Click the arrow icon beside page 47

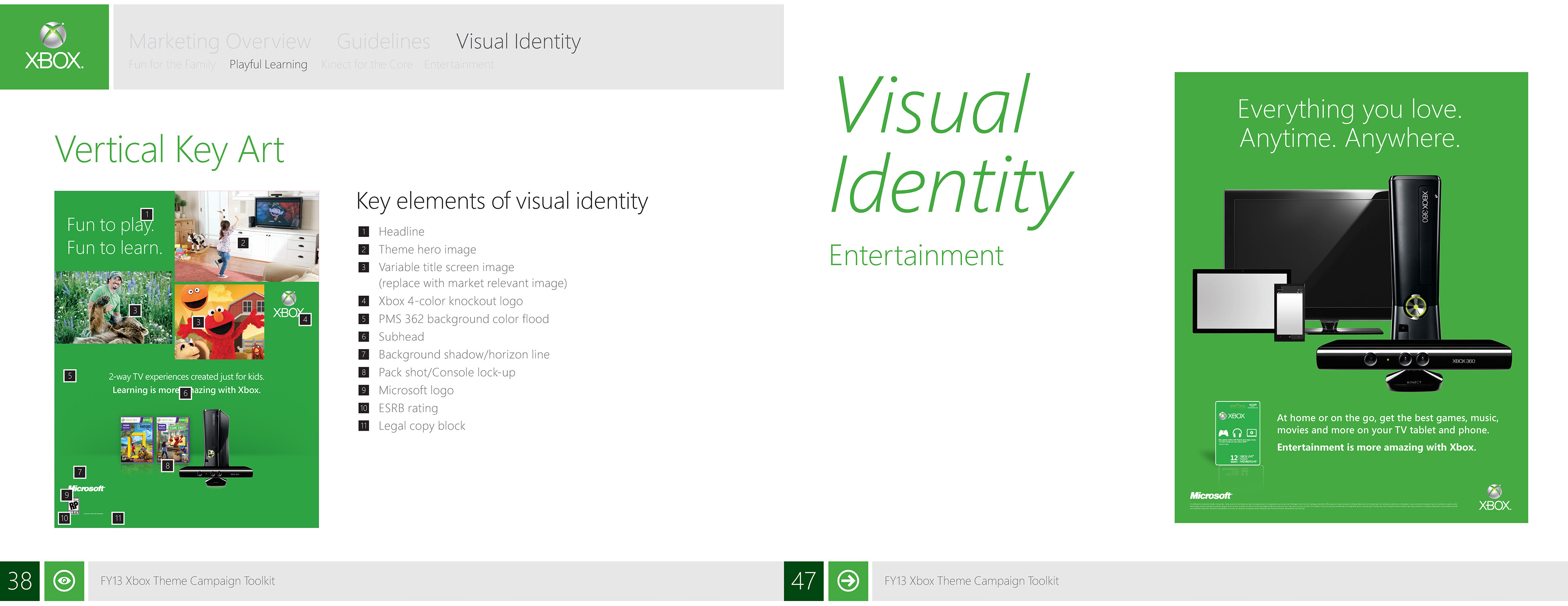point(848,581)
